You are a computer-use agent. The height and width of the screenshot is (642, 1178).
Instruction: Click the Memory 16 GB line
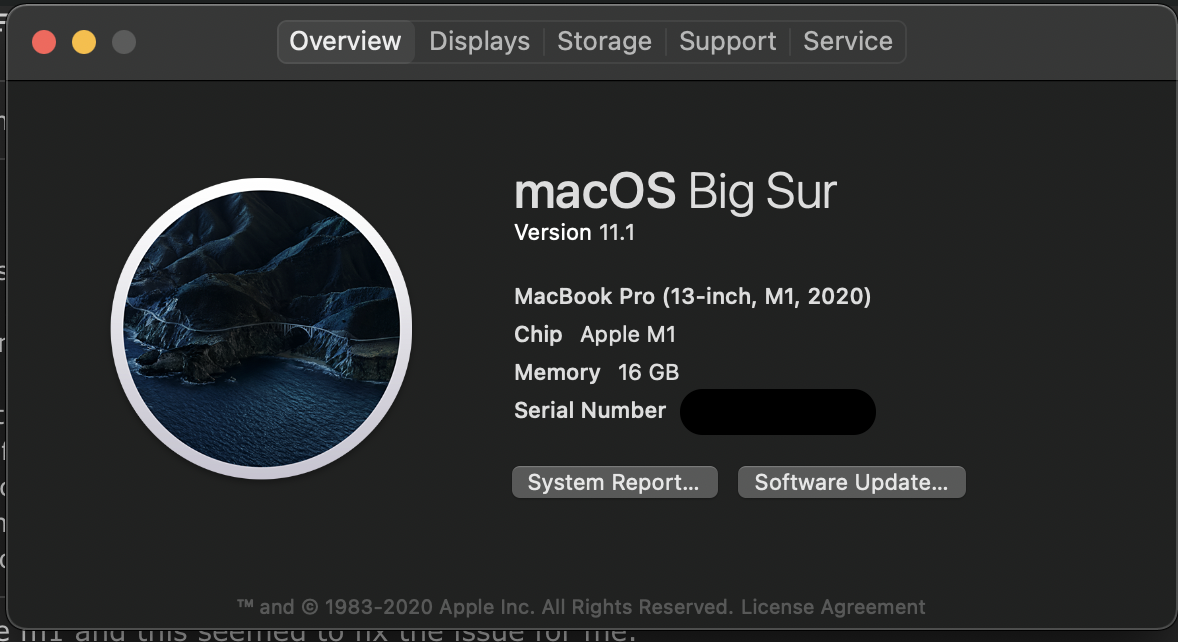coord(597,372)
